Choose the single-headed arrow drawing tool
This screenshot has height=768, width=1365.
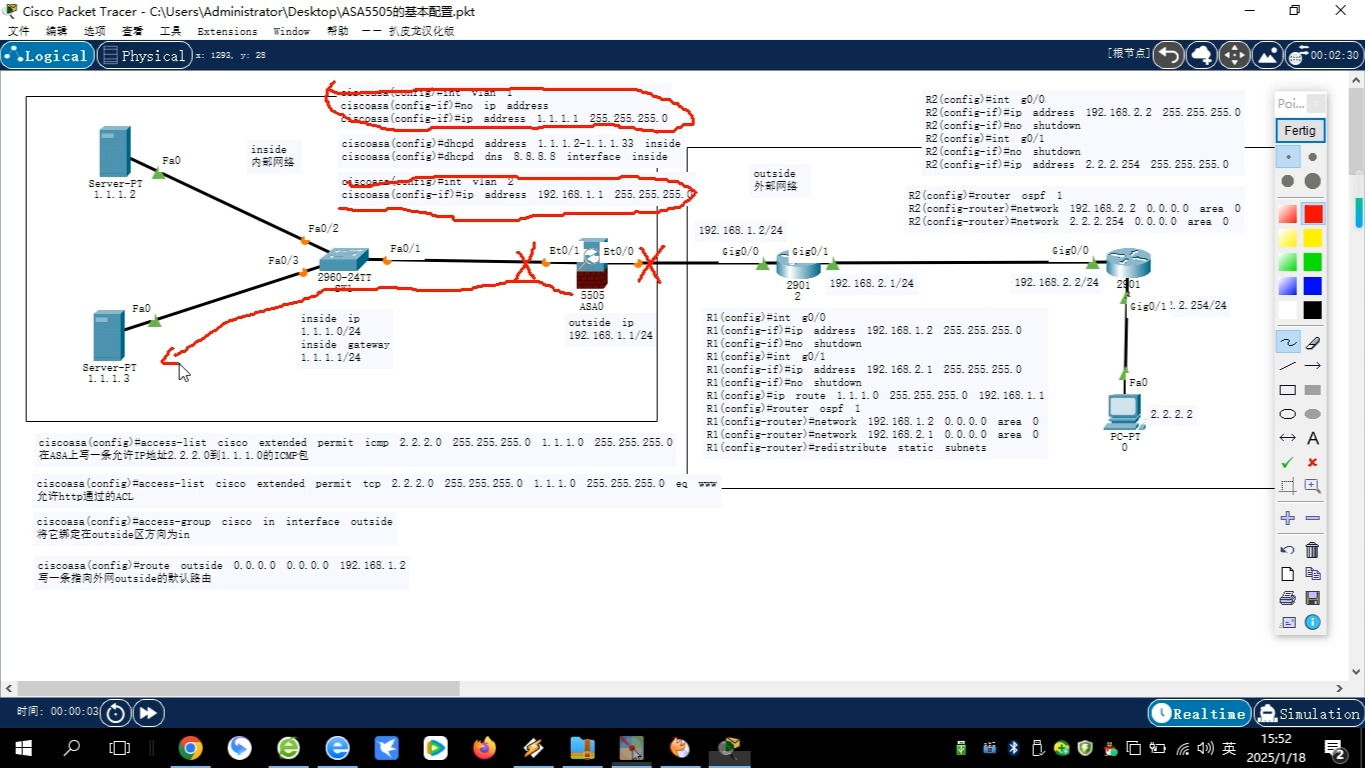coord(1313,366)
